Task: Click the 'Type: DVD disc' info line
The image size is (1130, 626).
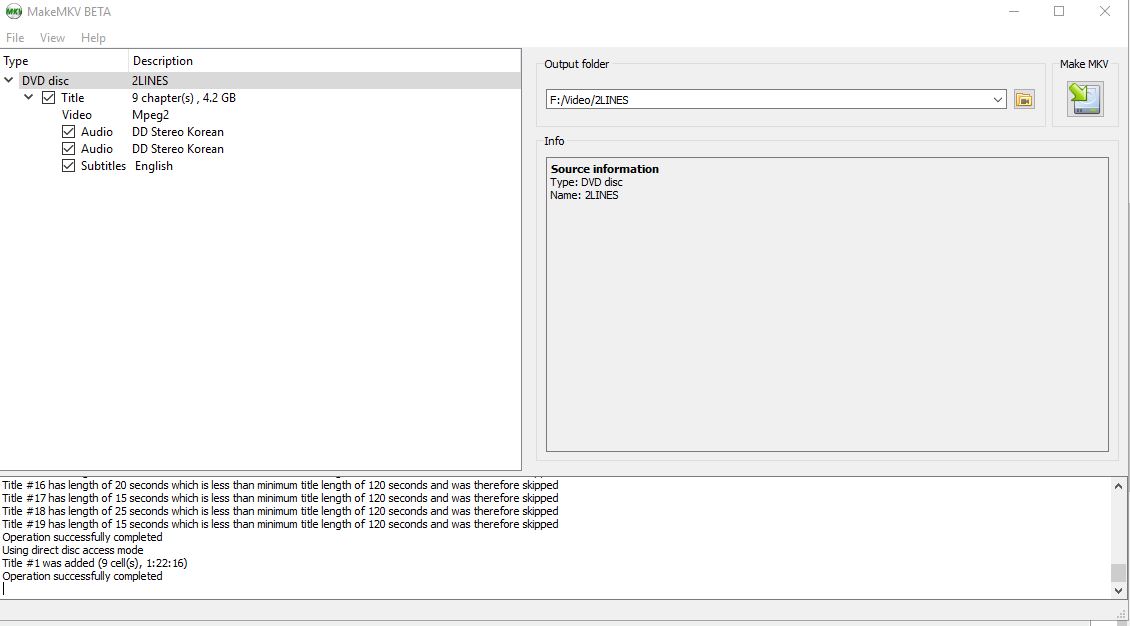Action: click(586, 182)
